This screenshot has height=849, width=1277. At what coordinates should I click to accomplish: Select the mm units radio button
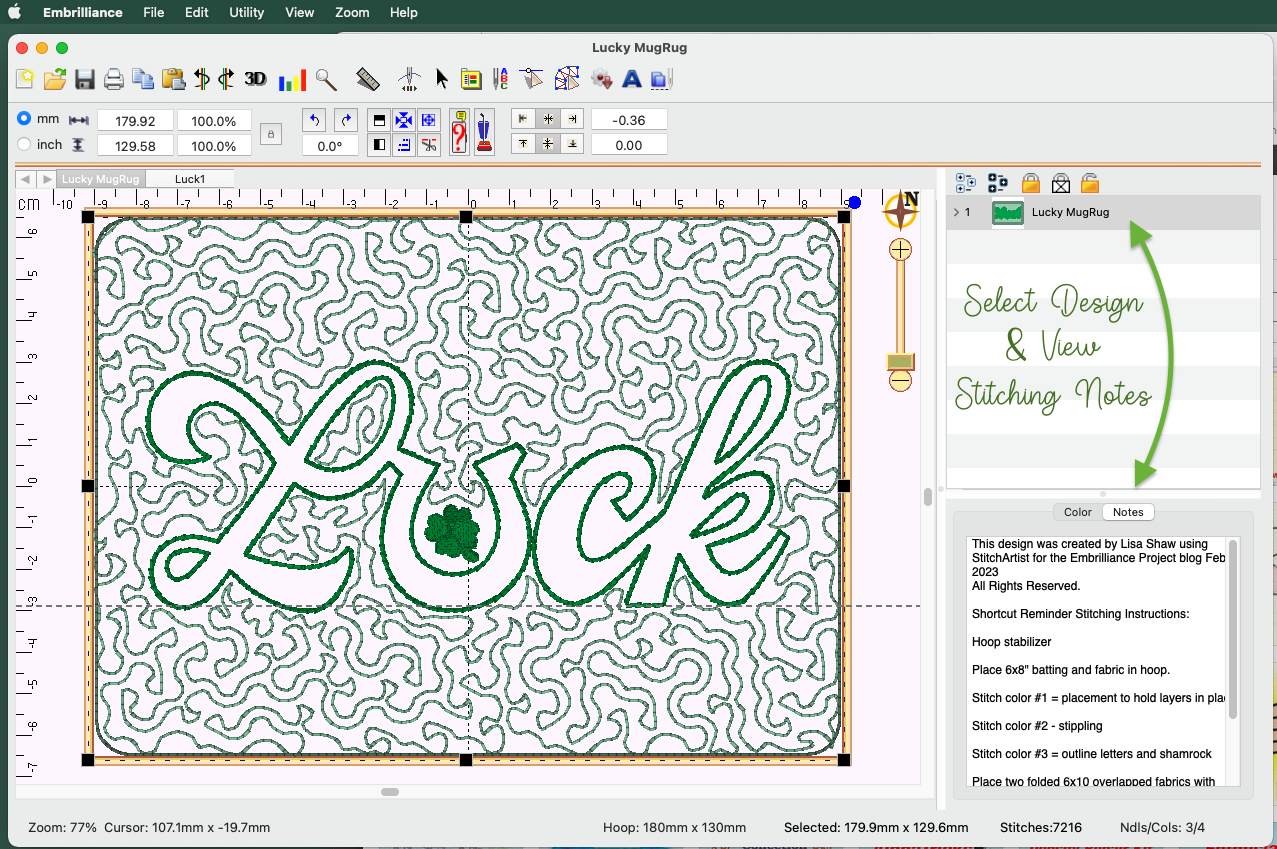24,118
